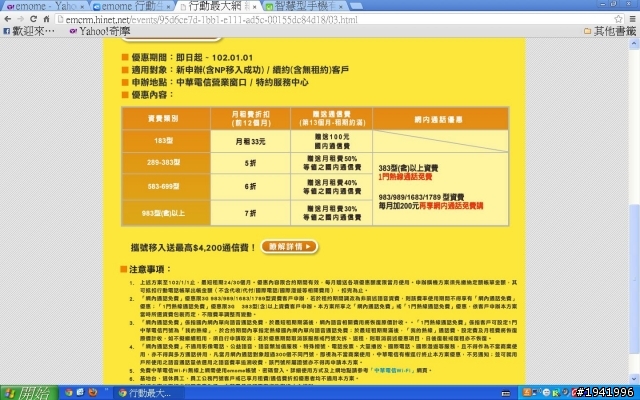Switch to the 智慧型手機 tab
The width and height of the screenshot is (640, 400).
tap(304, 6)
